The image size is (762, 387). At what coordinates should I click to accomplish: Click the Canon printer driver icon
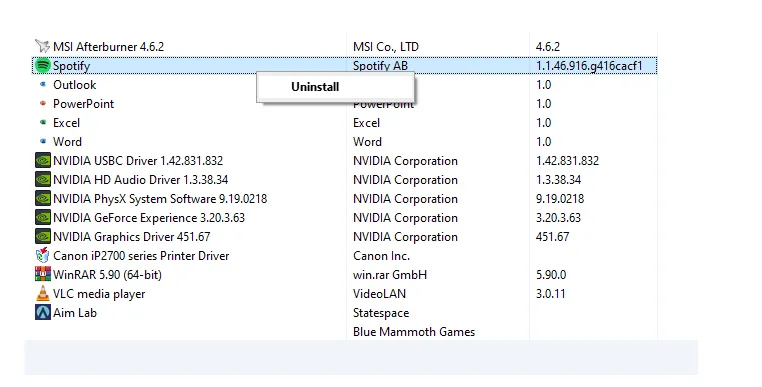tap(43, 255)
